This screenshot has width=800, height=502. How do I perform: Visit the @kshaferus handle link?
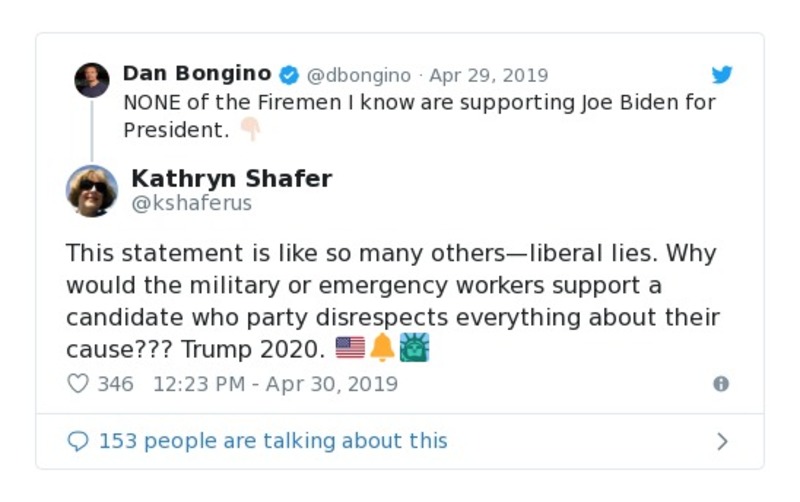pyautogui.click(x=192, y=204)
